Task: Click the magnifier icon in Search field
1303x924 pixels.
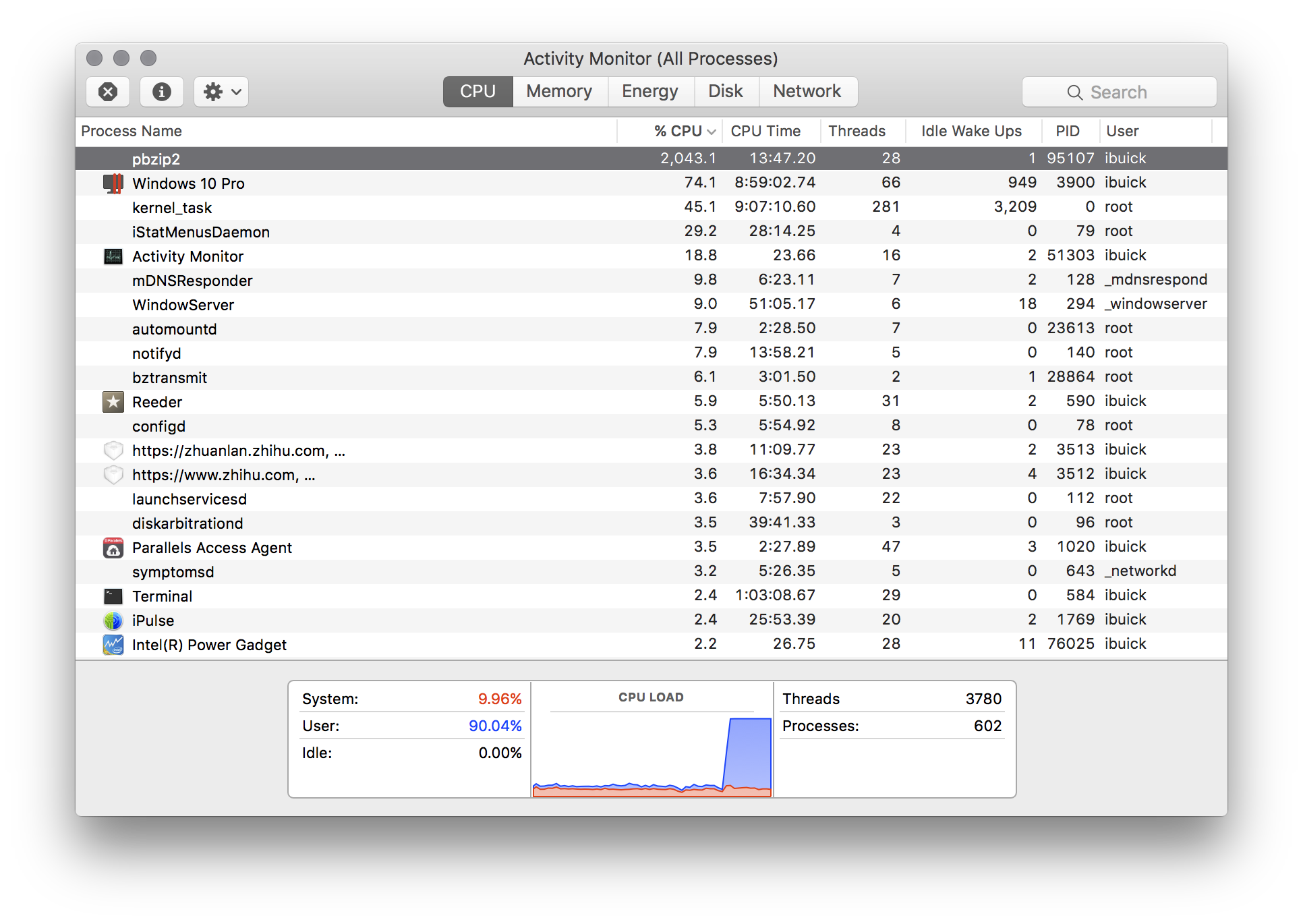Action: (1074, 92)
